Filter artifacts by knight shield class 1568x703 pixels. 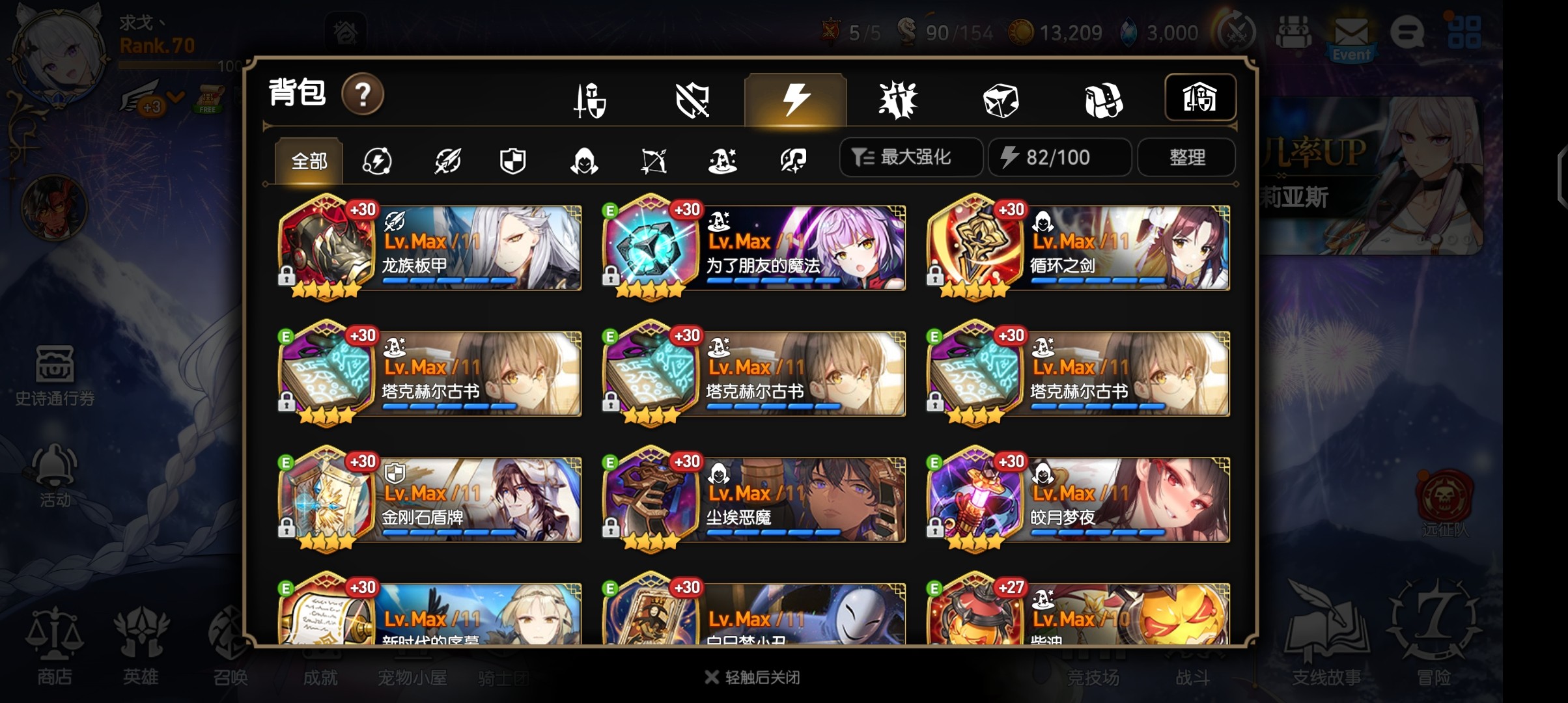(x=512, y=161)
